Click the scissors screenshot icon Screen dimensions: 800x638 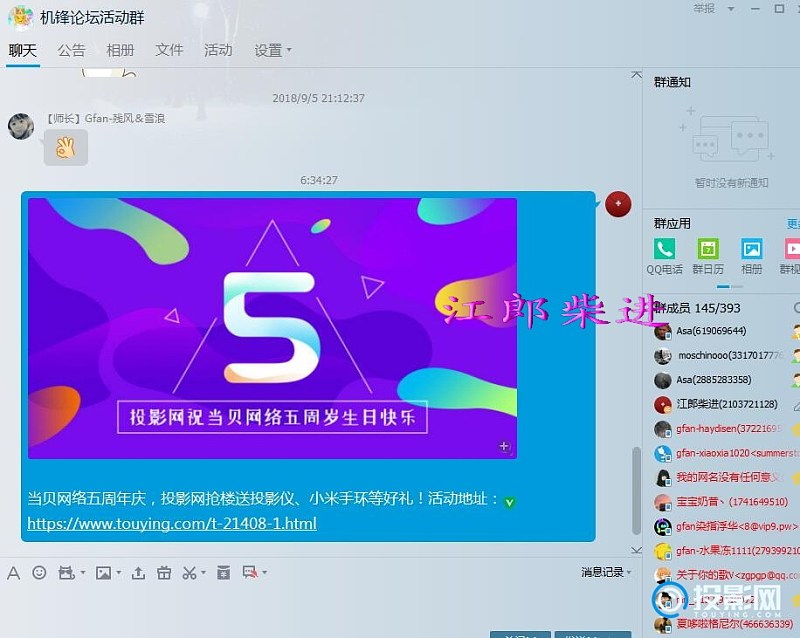[188, 573]
